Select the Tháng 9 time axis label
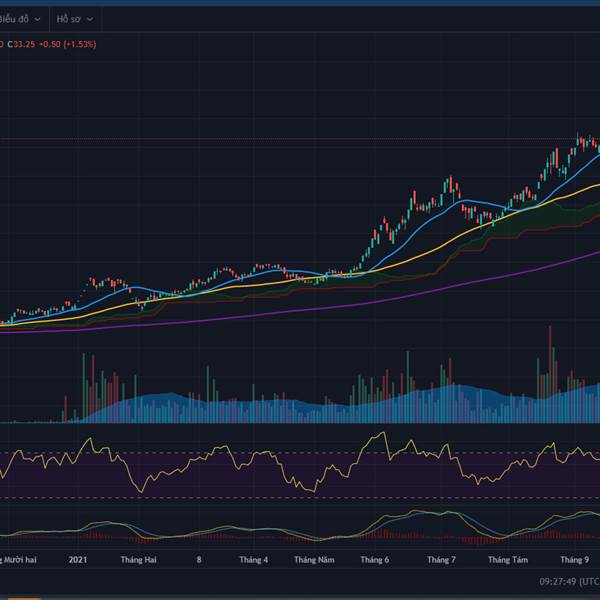The image size is (600, 600). (574, 560)
